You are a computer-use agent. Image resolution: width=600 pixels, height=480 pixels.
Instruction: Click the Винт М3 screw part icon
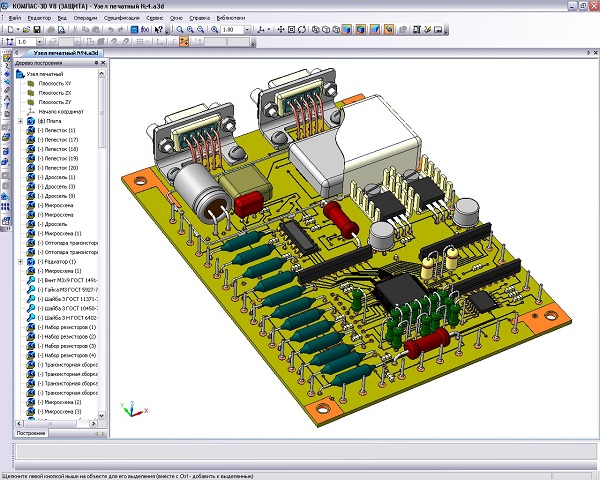pyautogui.click(x=32, y=279)
